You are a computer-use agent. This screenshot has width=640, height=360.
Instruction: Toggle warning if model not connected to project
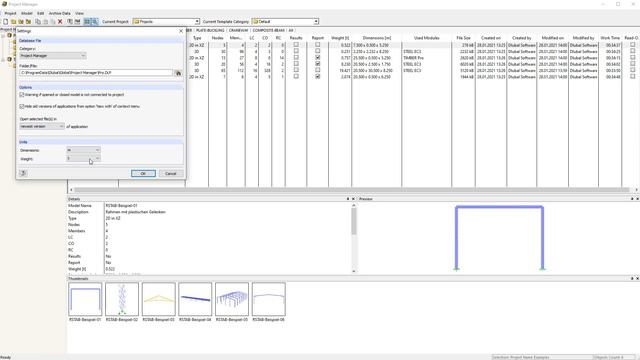pyautogui.click(x=22, y=95)
